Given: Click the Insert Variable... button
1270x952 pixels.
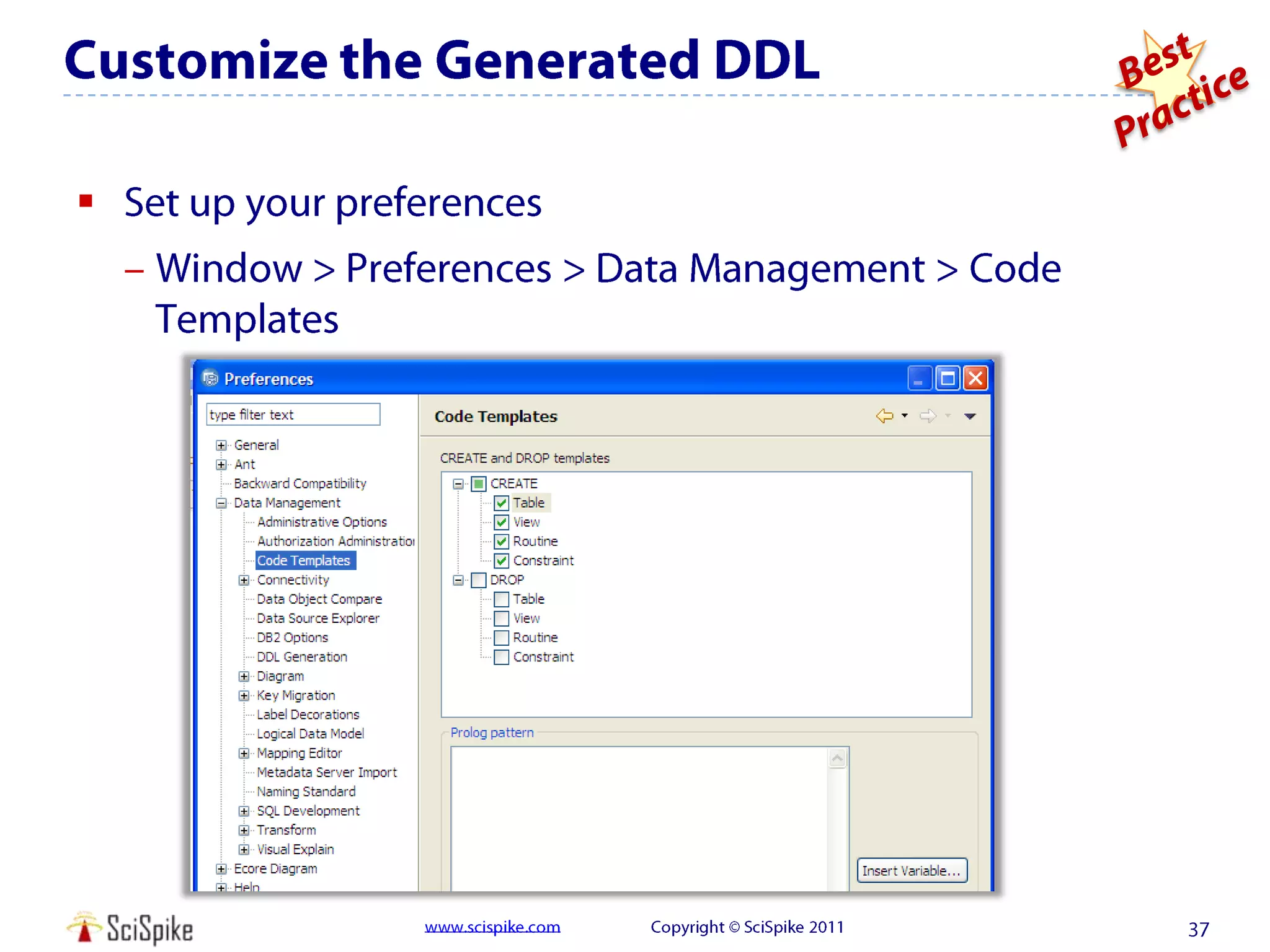Looking at the screenshot, I should pyautogui.click(x=911, y=871).
